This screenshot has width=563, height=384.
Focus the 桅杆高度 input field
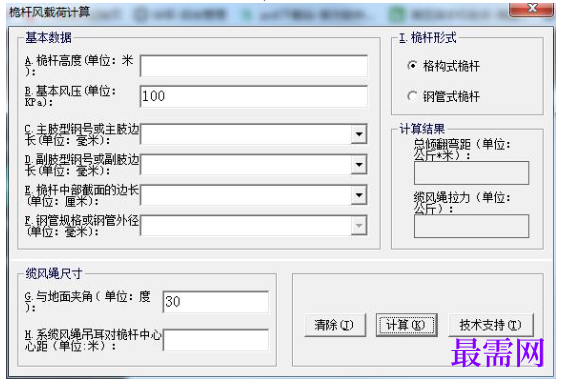click(254, 66)
